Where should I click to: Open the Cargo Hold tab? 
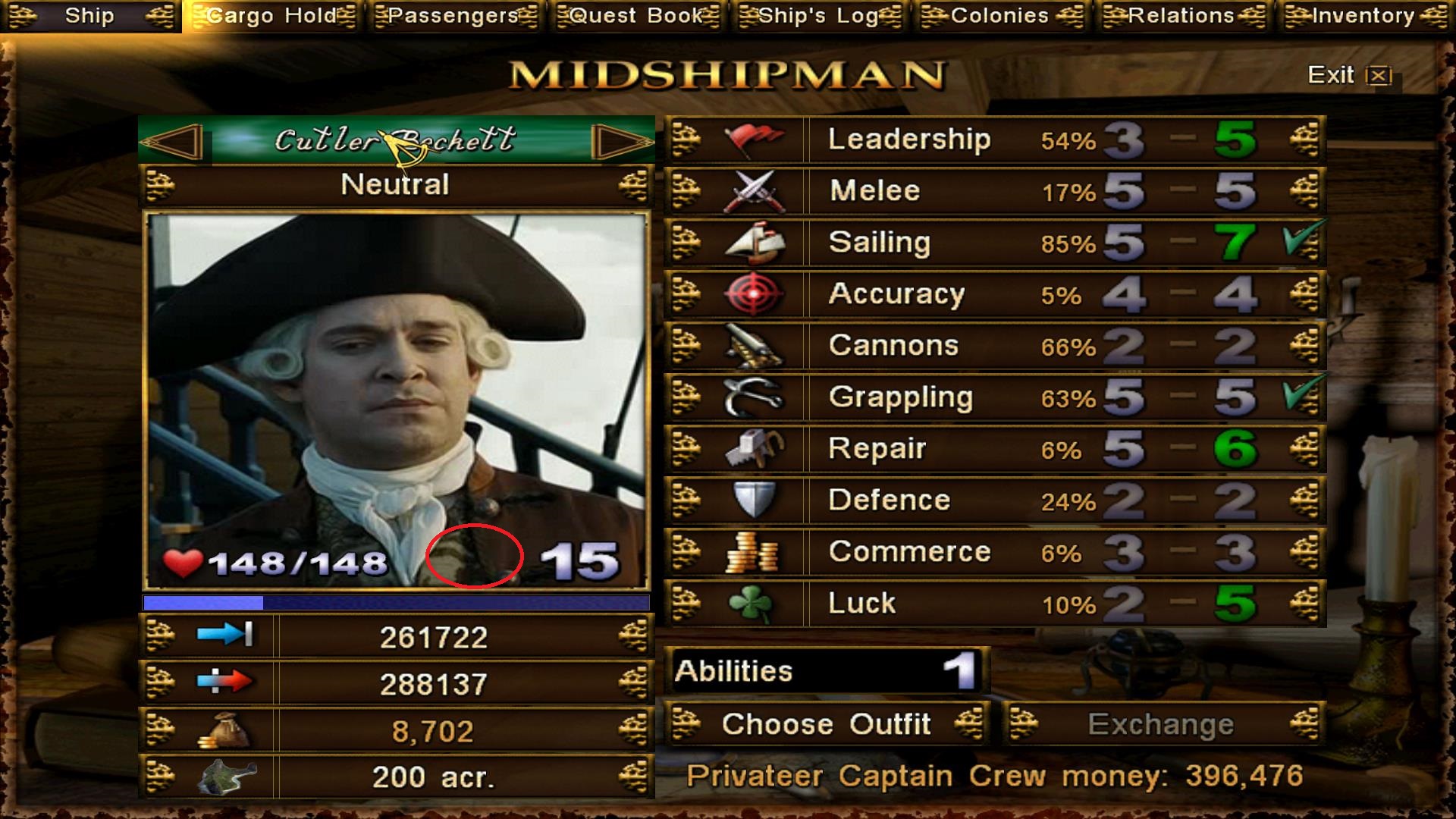272,16
